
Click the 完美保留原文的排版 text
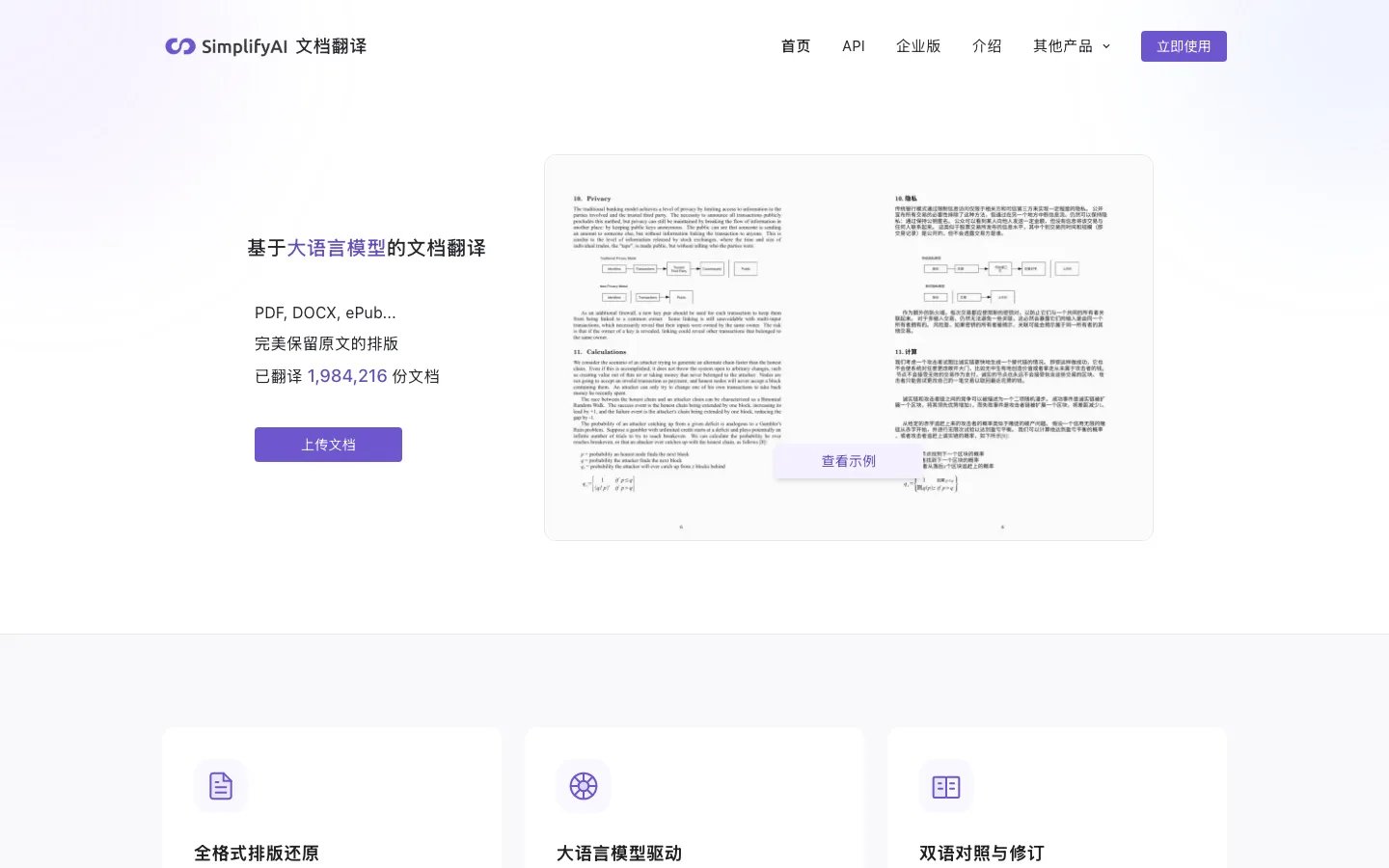click(x=326, y=343)
